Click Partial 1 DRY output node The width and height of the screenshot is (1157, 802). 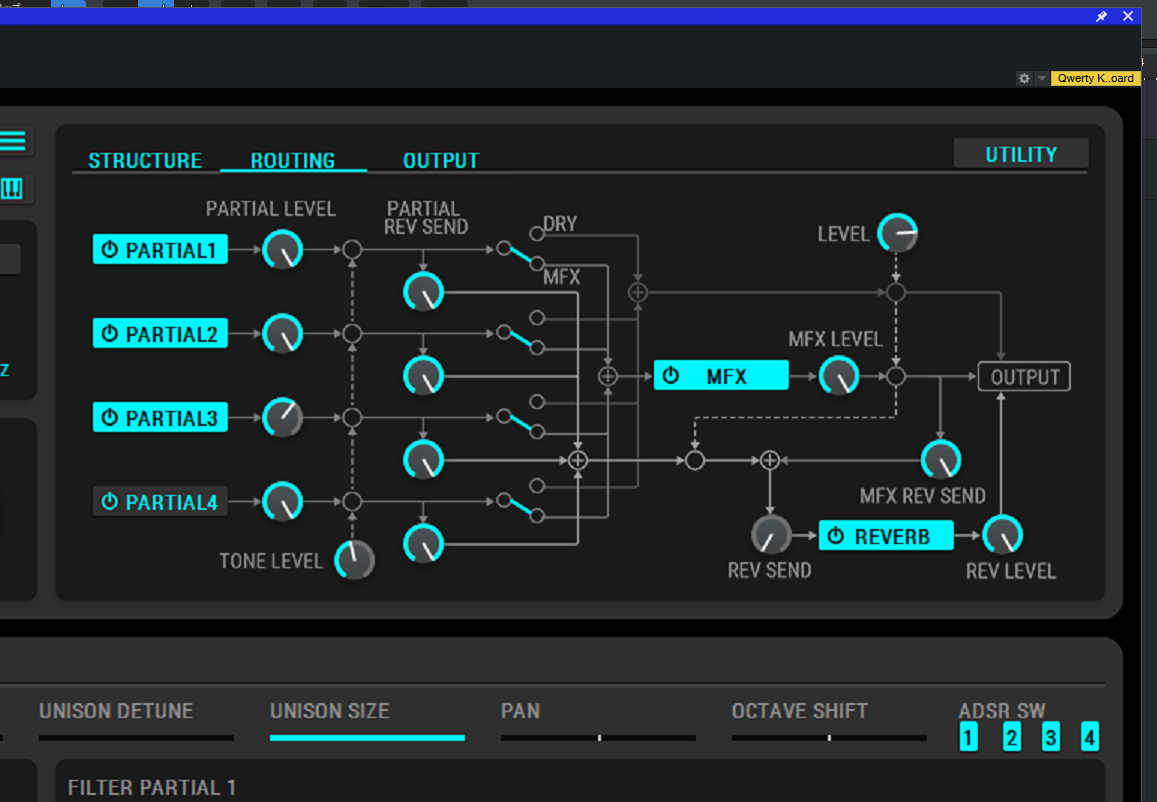(x=537, y=233)
